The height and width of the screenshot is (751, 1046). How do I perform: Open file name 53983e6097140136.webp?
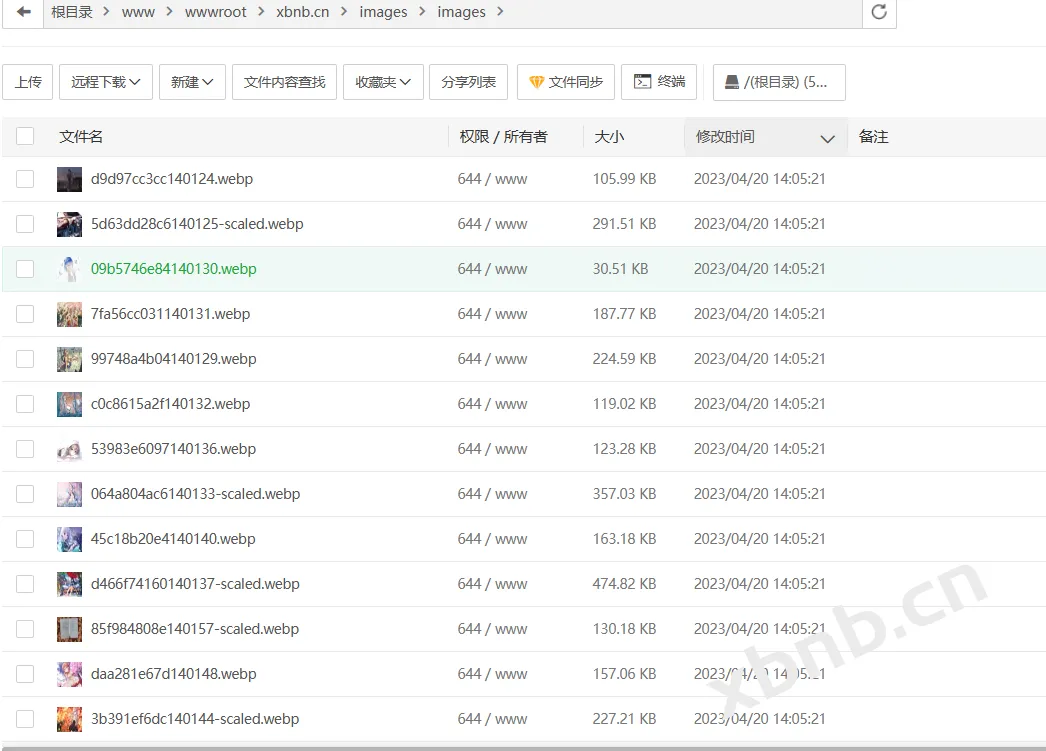tap(173, 449)
